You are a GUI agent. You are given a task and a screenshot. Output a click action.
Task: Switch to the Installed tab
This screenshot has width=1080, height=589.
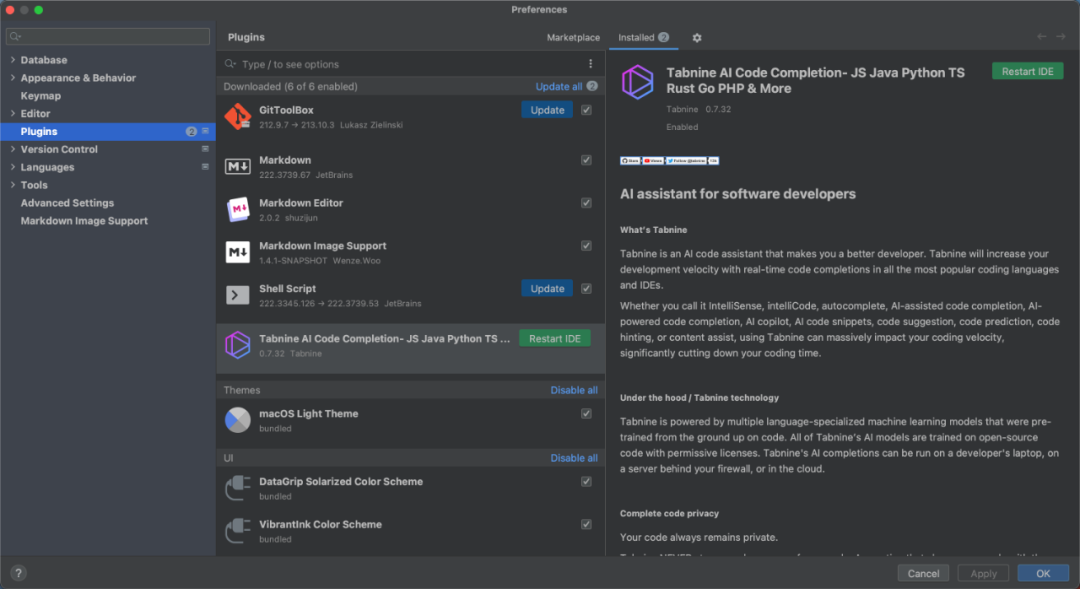[643, 37]
